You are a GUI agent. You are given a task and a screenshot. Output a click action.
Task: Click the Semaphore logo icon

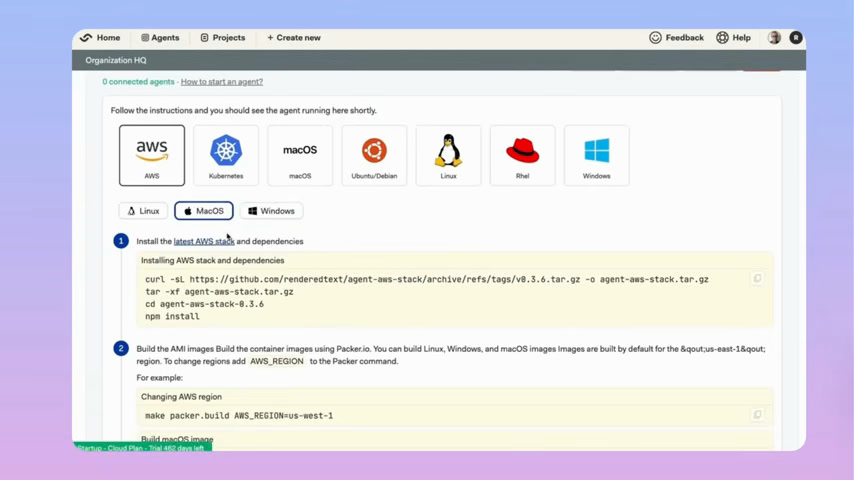[86, 38]
